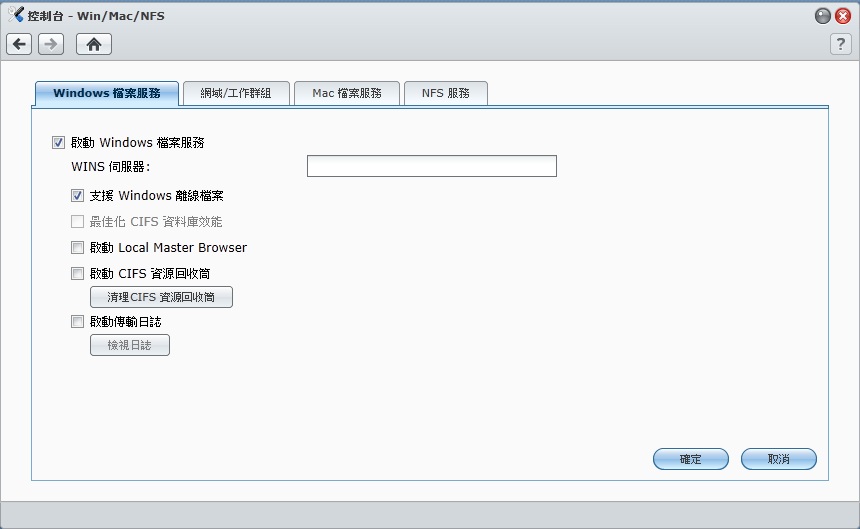Enable 啟動 CIFS 資源回收筒 checkbox

pos(78,274)
